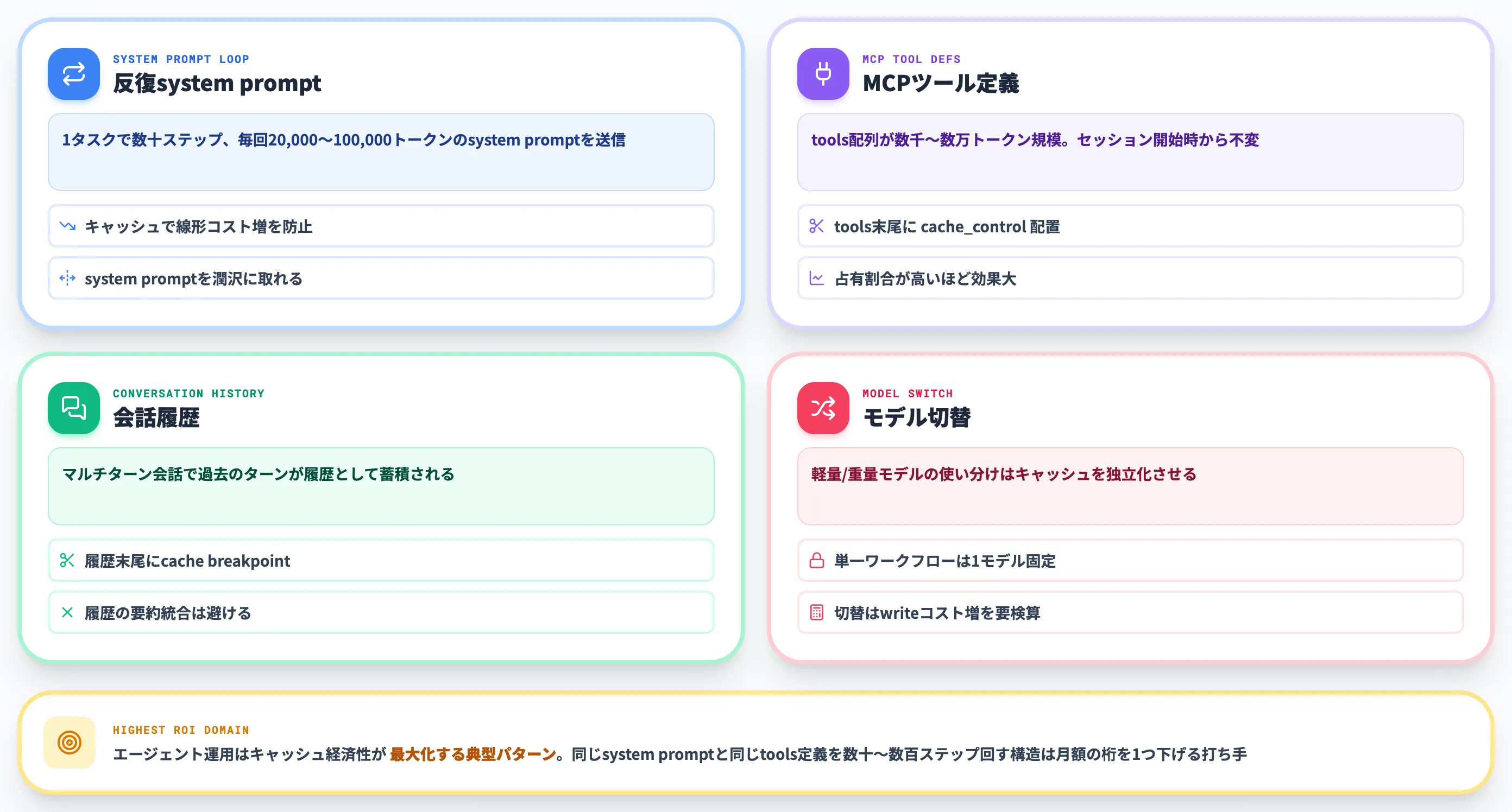Viewport: 1512px width, 812px height.
Task: Select the SYSTEM PROMPT LOOP label
Action: click(x=181, y=59)
